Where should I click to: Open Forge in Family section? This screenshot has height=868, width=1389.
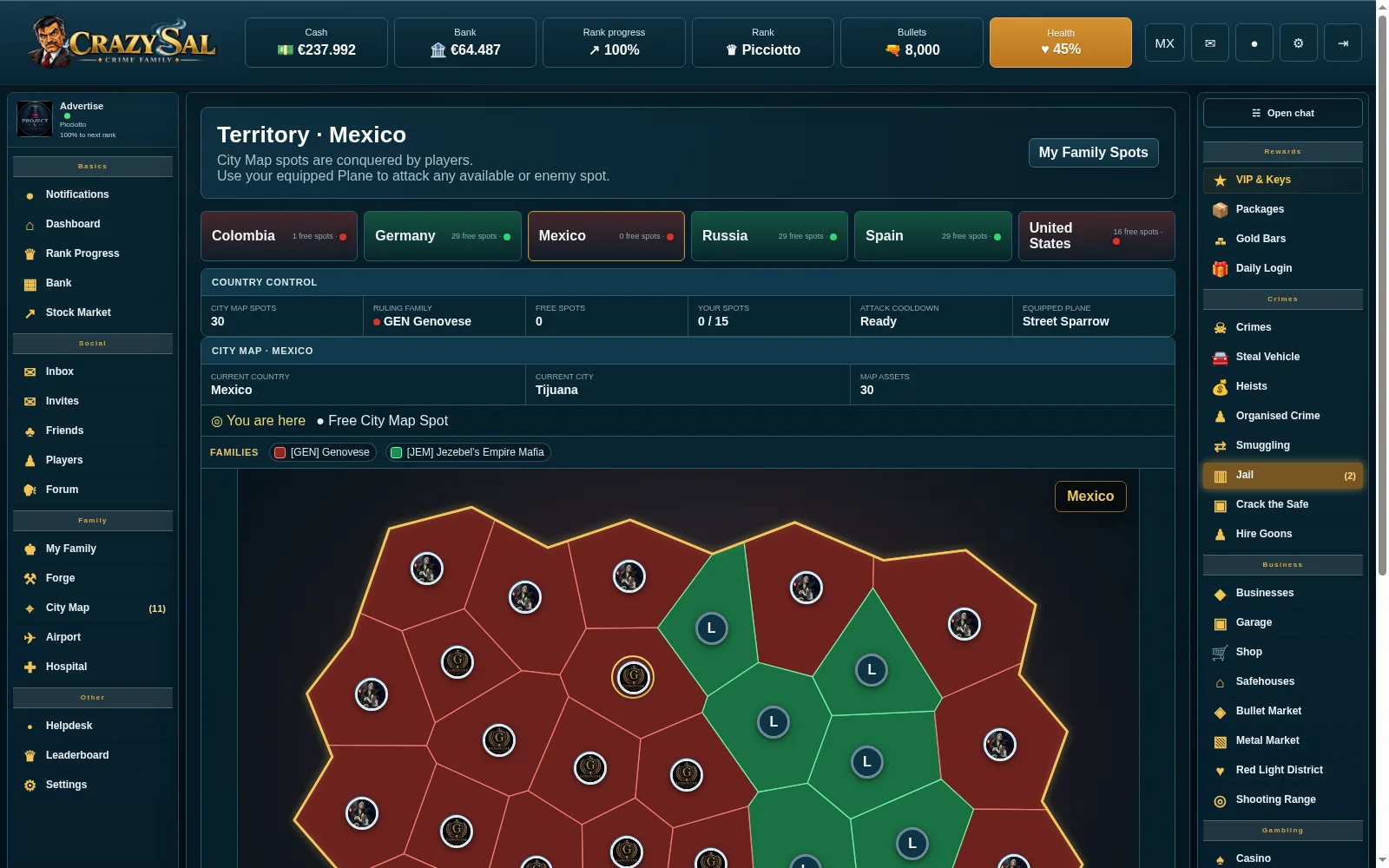(93, 578)
